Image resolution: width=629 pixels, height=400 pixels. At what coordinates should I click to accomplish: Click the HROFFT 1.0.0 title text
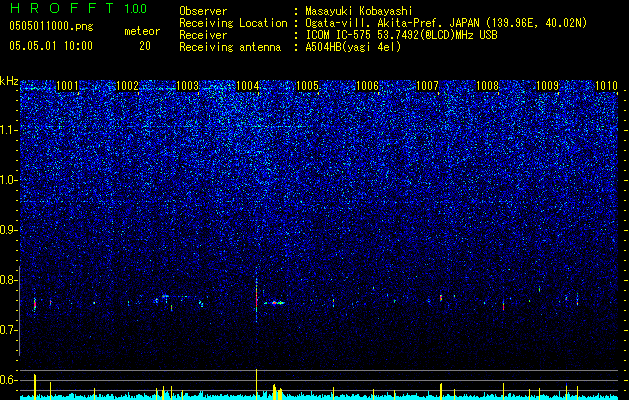coord(79,8)
